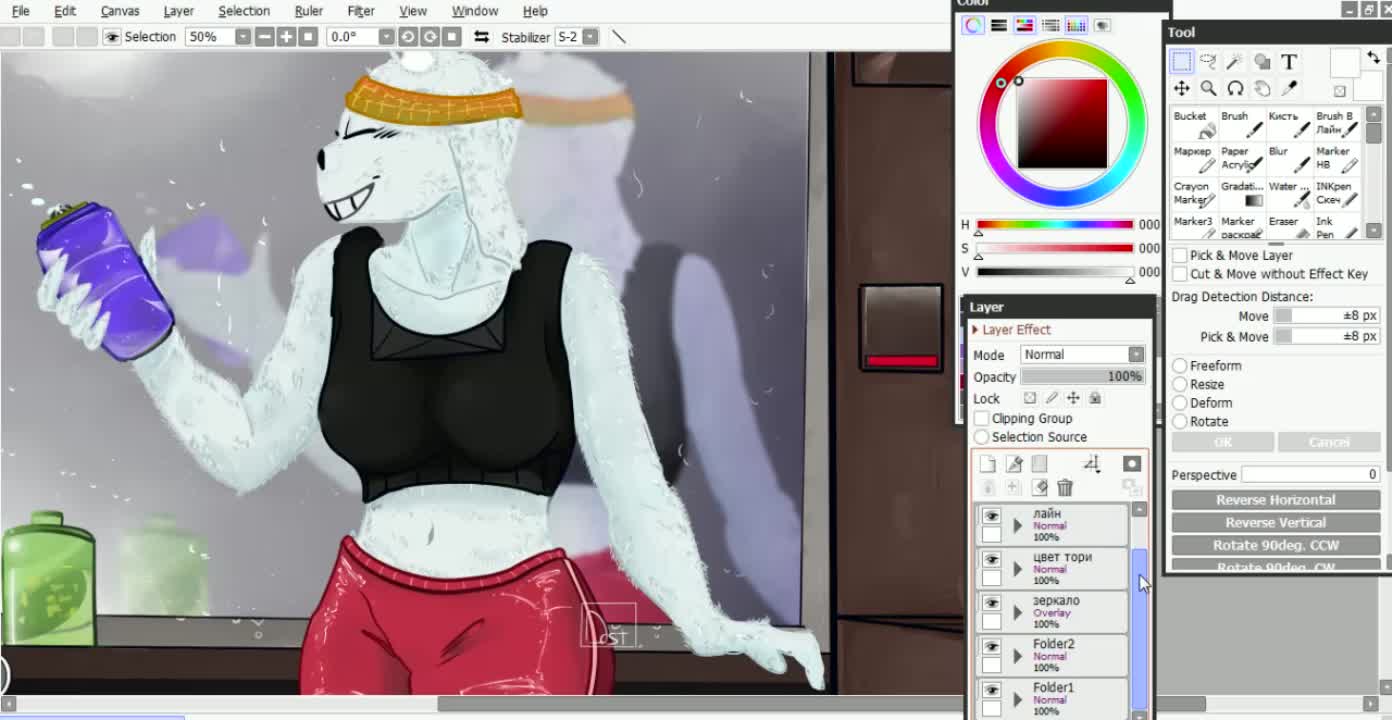Click the zoom in plus button
The width and height of the screenshot is (1392, 720).
coord(286,37)
